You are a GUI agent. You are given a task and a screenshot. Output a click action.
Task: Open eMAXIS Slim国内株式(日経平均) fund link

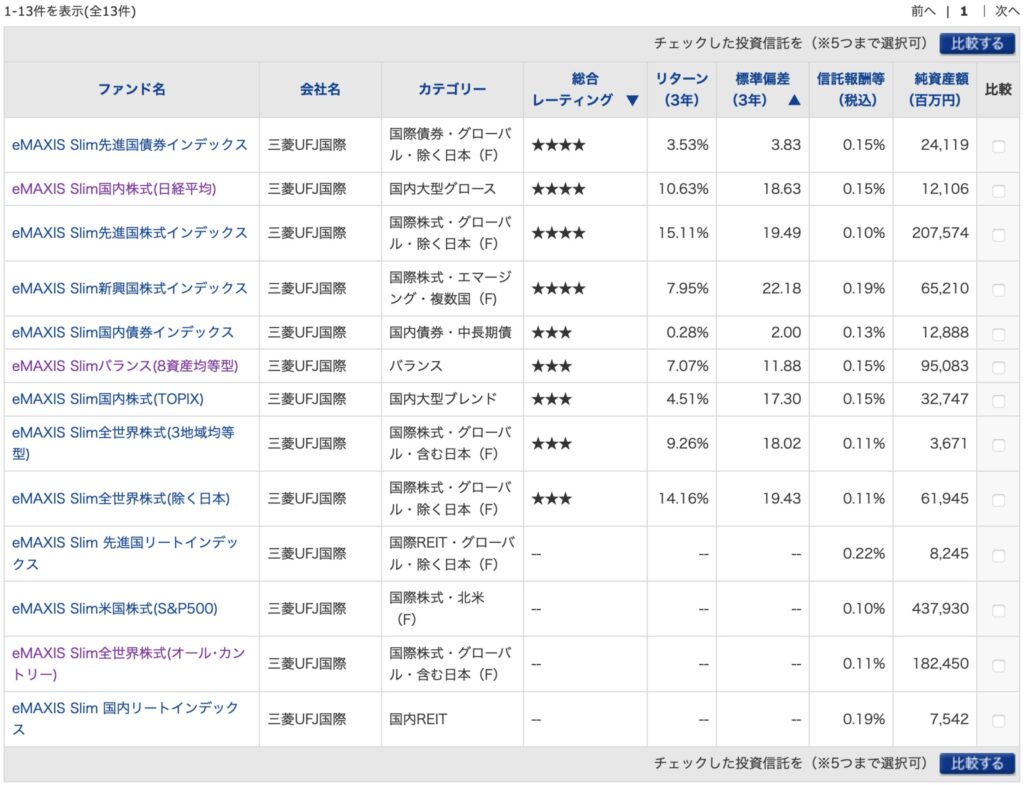pos(114,189)
